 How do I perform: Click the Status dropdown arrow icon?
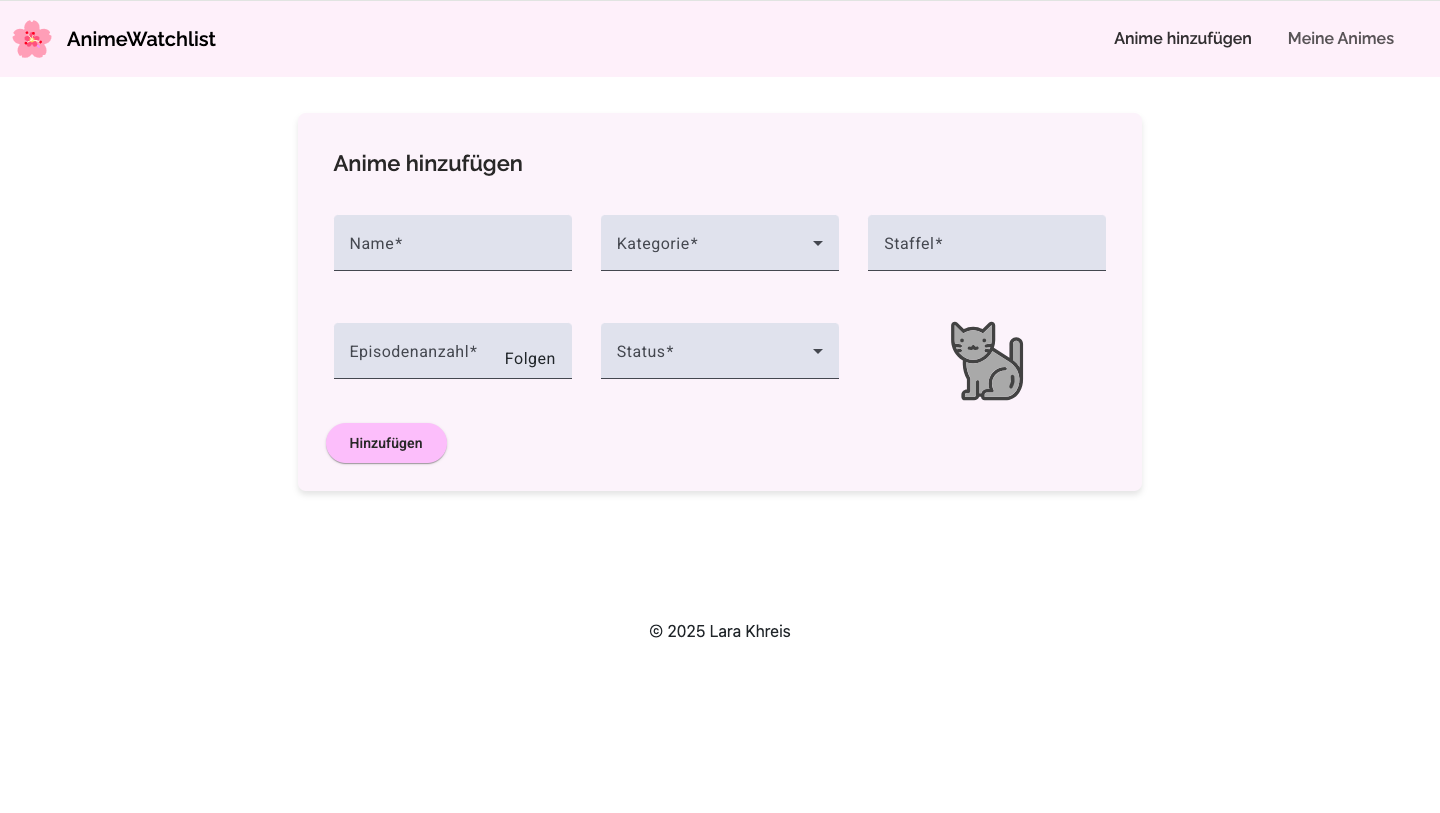coord(818,351)
